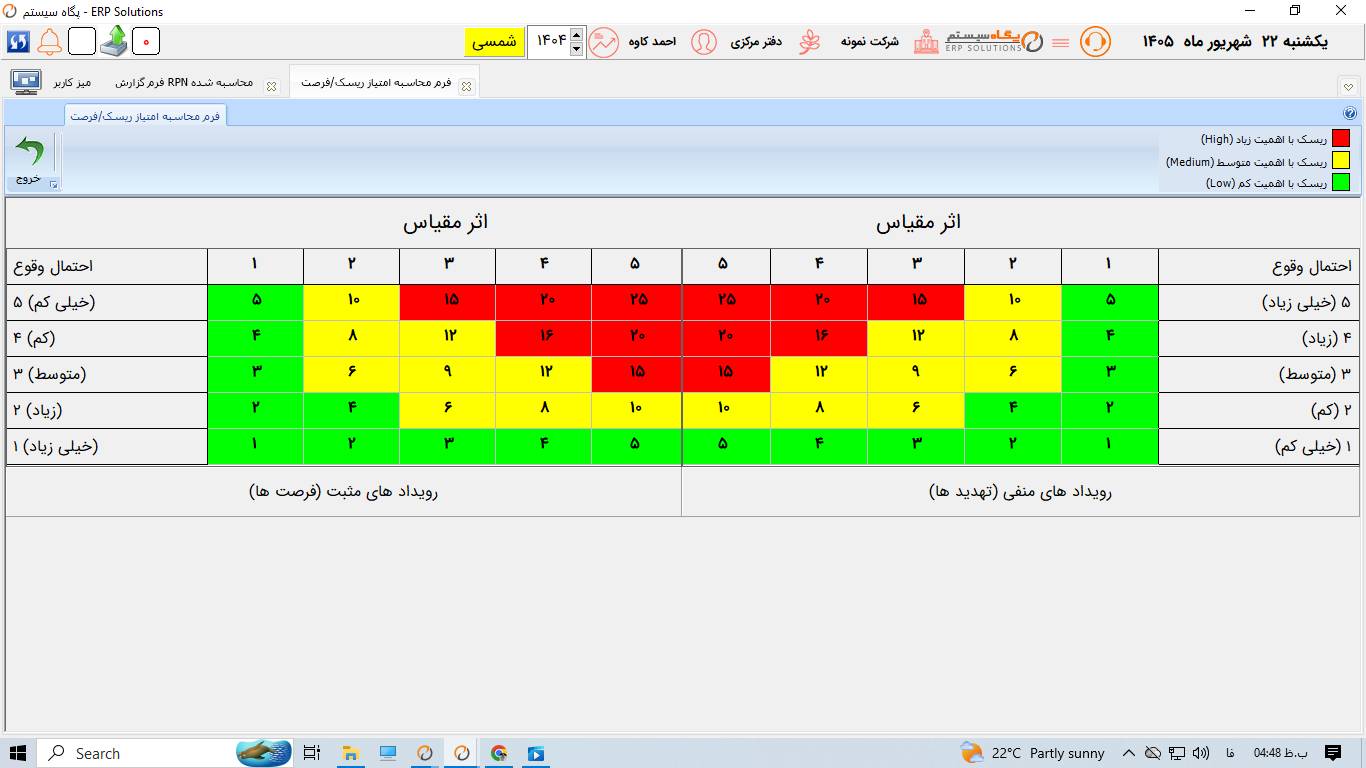Click the orange headset support icon
Image resolution: width=1366 pixels, height=768 pixels.
click(x=1096, y=42)
